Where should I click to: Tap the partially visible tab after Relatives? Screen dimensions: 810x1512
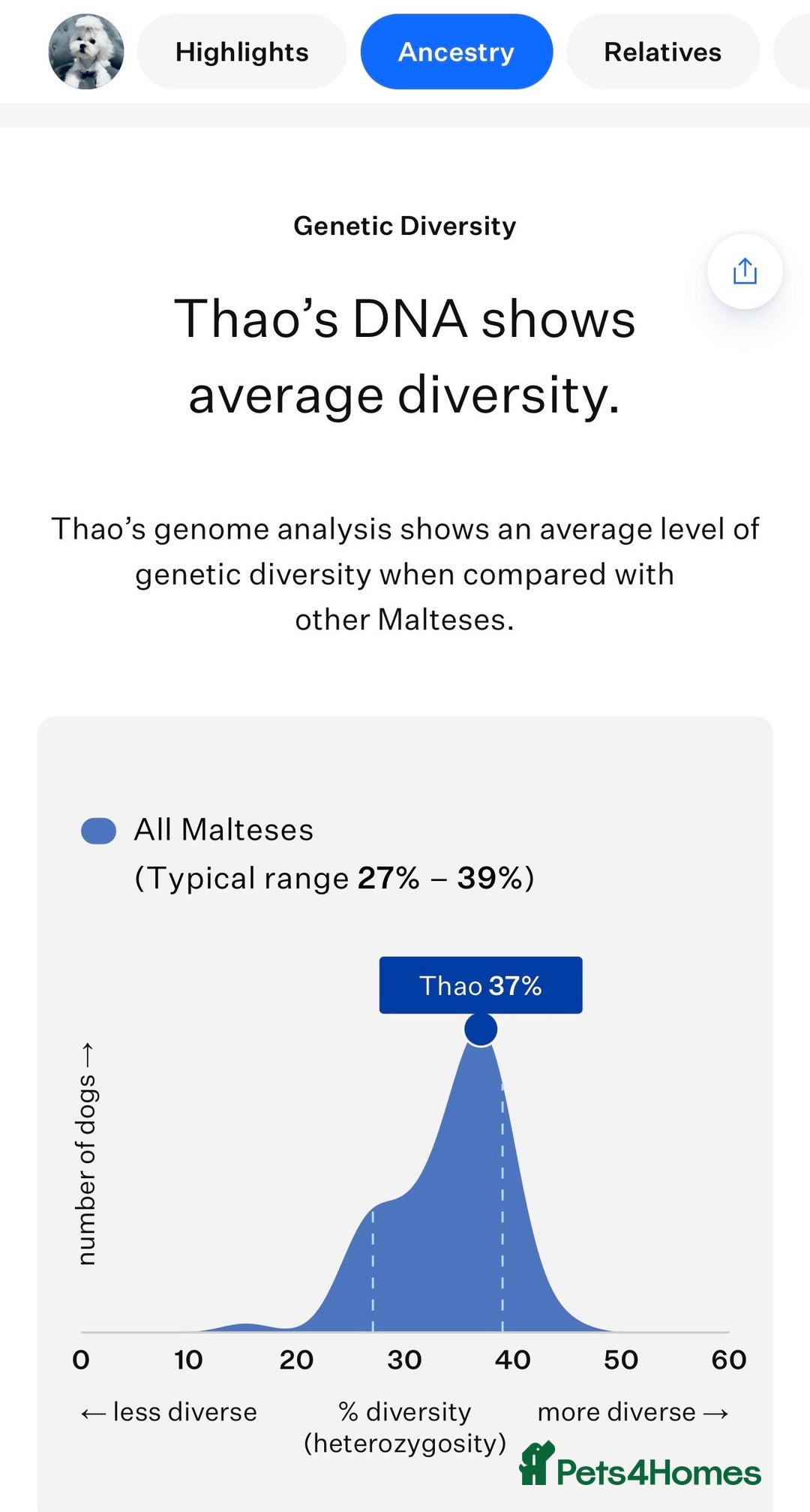coord(792,52)
